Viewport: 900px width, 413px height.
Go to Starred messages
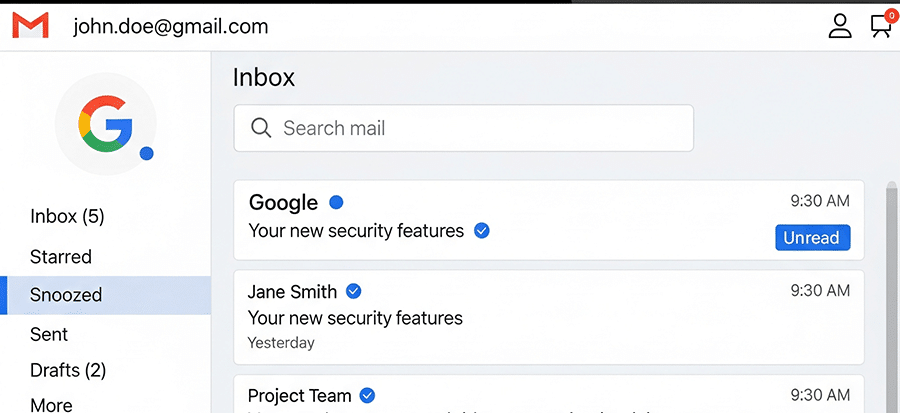point(61,257)
